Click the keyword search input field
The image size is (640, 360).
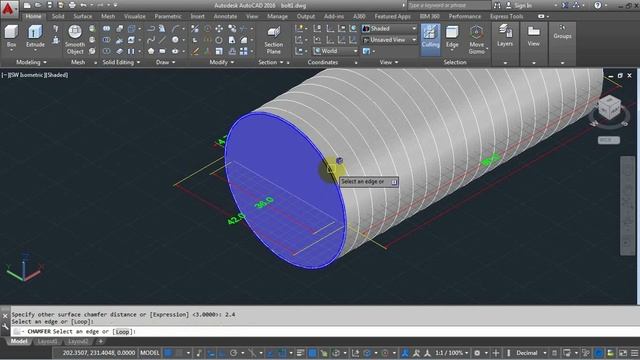tap(449, 5)
